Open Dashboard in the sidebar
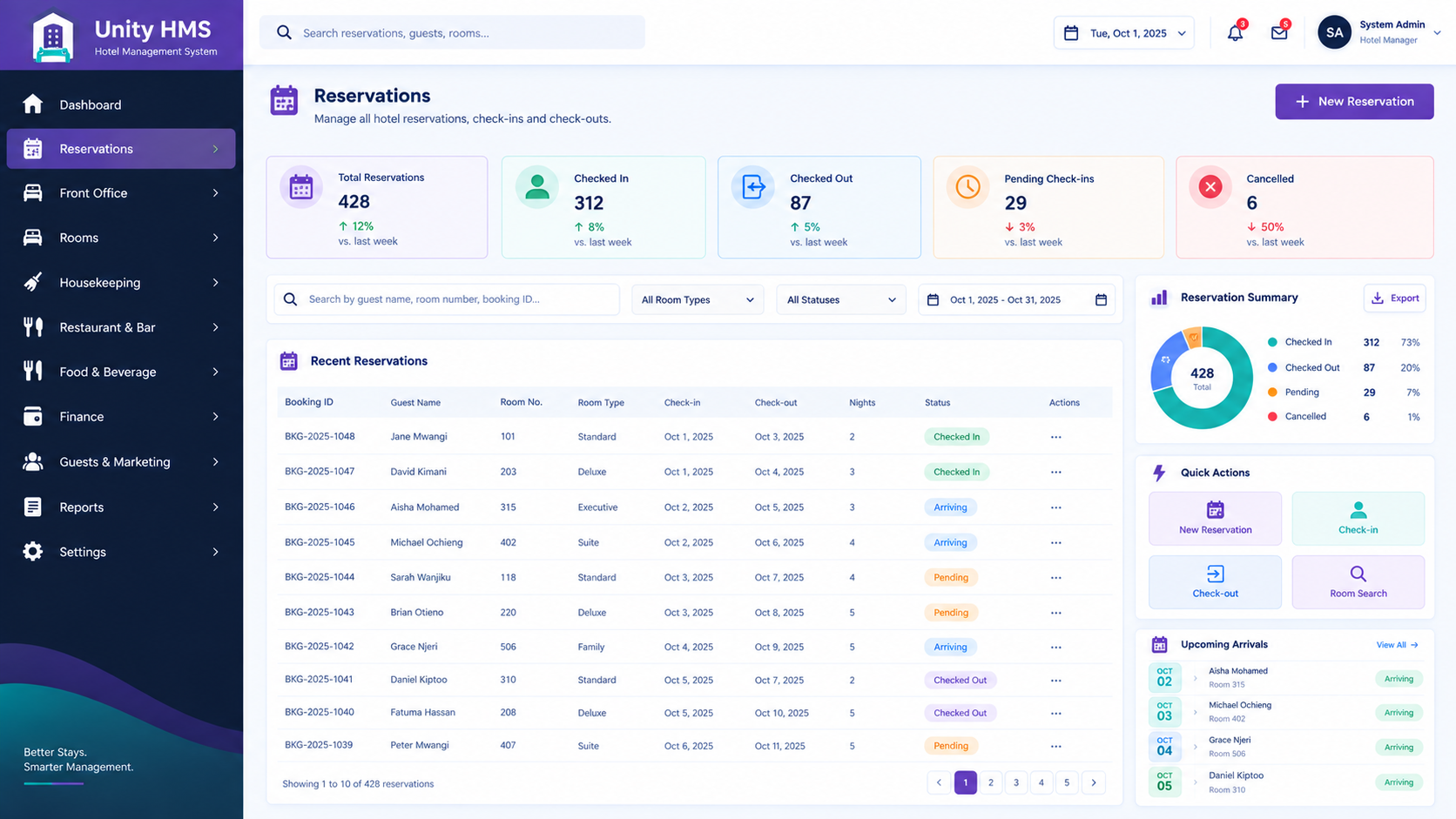The image size is (1456, 819). click(x=121, y=104)
